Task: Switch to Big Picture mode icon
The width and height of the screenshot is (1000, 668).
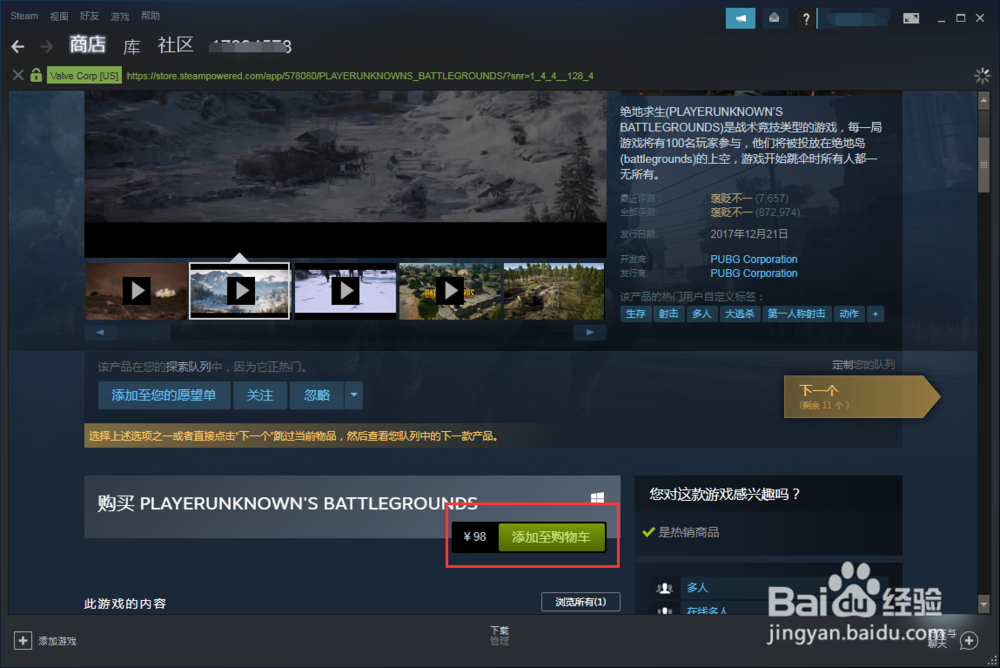Action: pos(911,18)
